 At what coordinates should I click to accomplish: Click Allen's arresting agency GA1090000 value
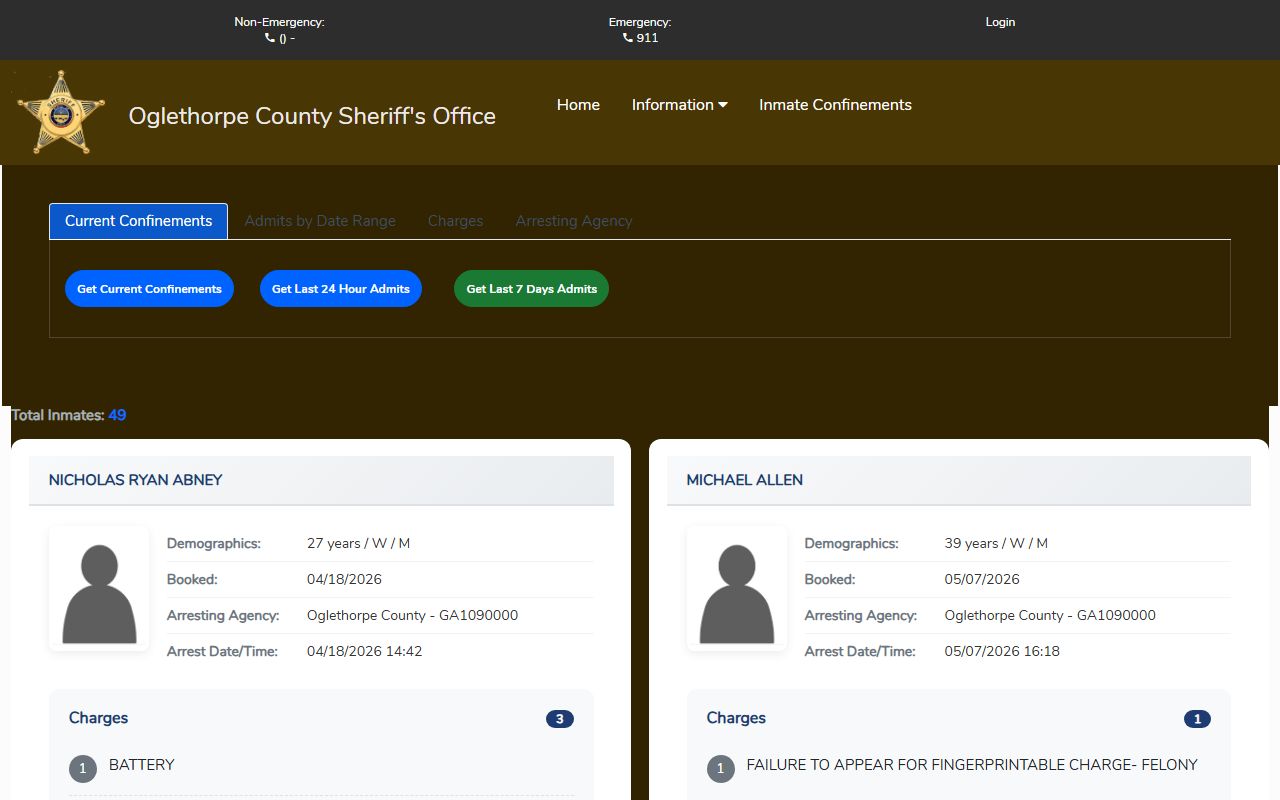[x=1050, y=616]
